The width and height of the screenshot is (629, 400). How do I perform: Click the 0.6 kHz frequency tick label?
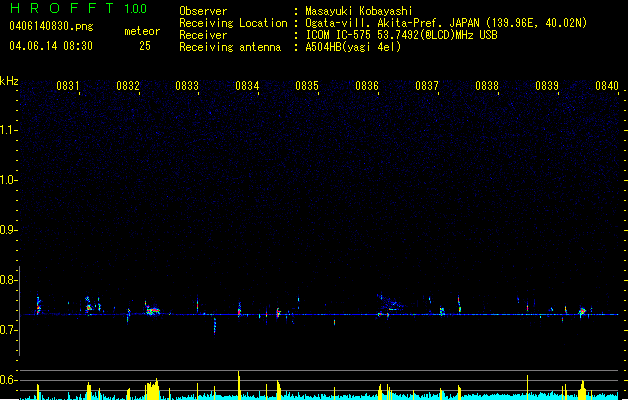(8, 380)
